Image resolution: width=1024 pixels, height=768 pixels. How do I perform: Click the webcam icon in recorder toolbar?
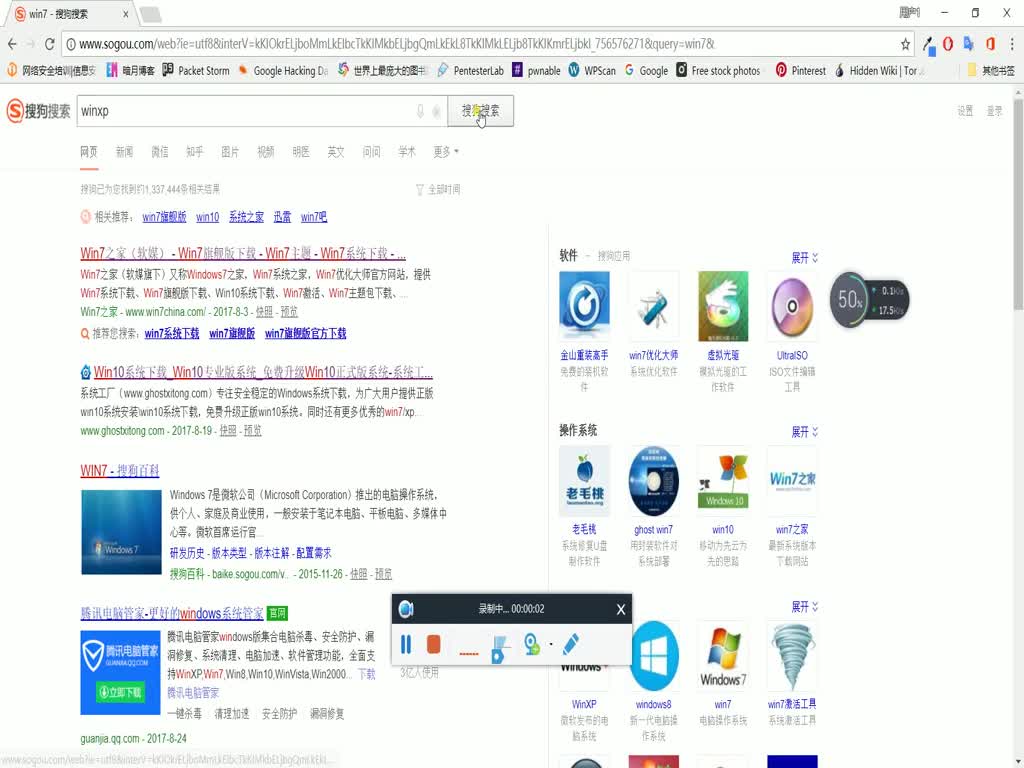[532, 645]
